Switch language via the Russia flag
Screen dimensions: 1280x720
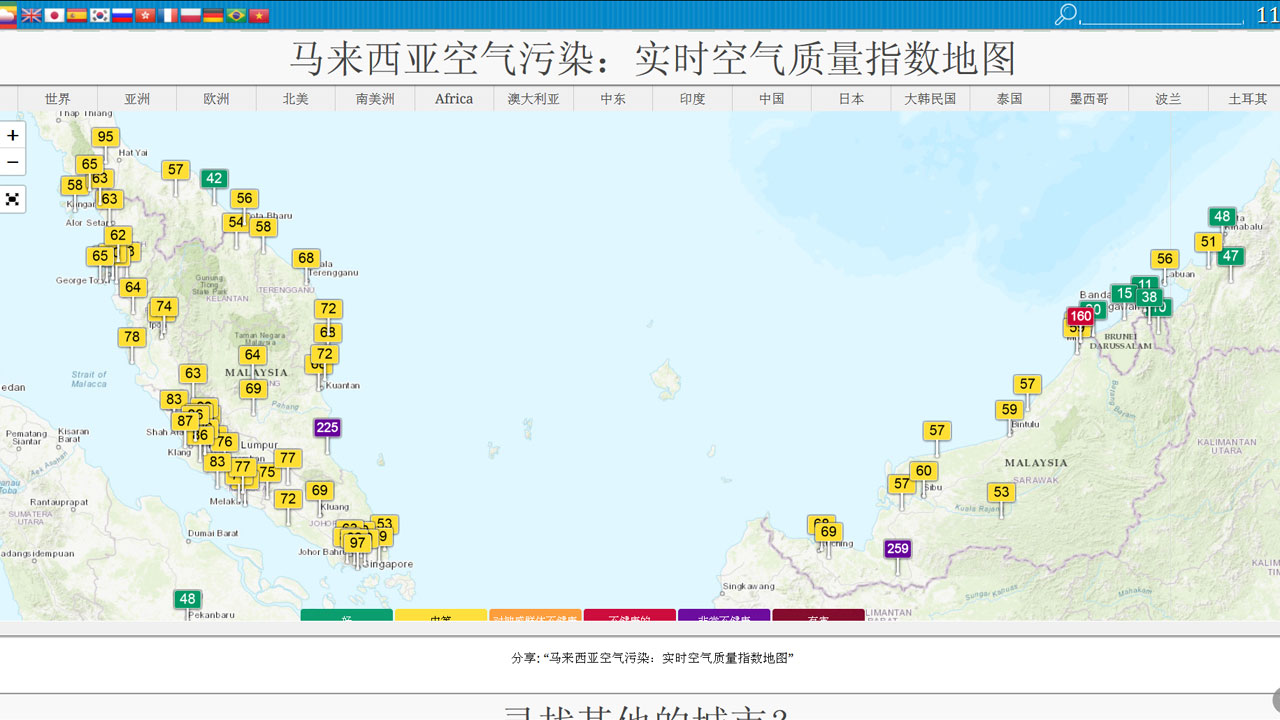click(122, 15)
